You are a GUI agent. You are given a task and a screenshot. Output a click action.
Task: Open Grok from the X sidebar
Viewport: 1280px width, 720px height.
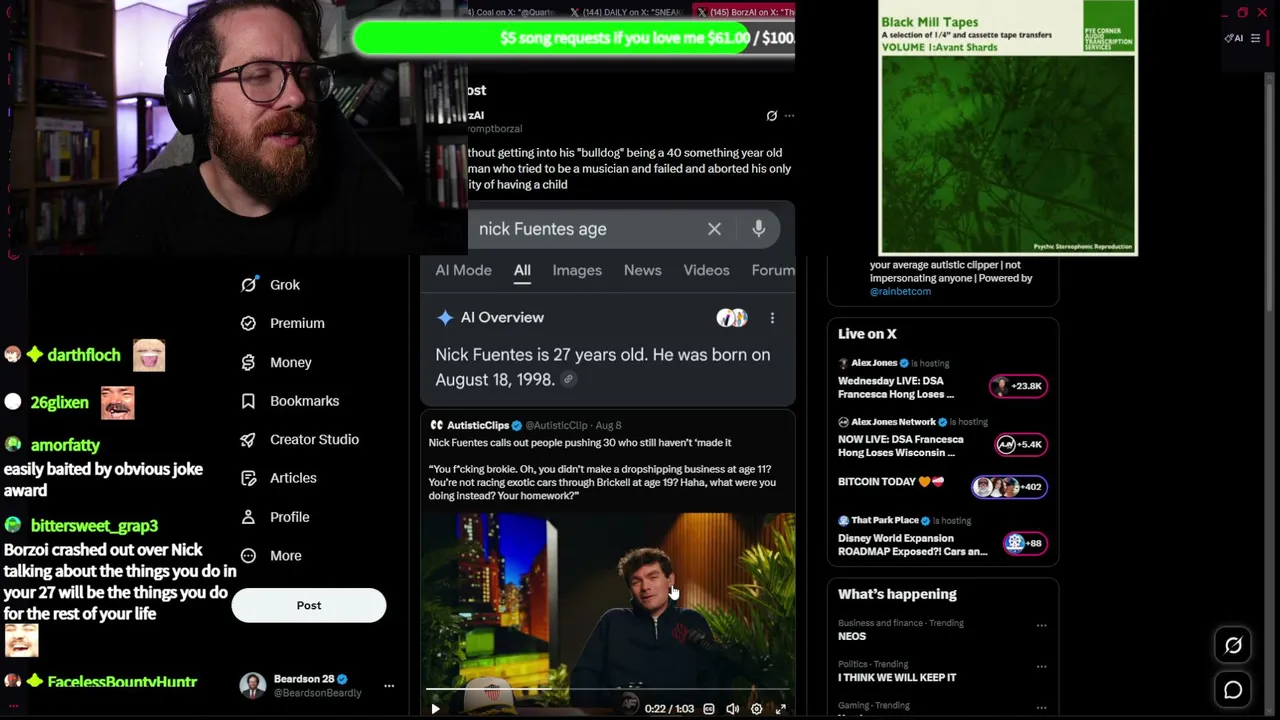270,285
